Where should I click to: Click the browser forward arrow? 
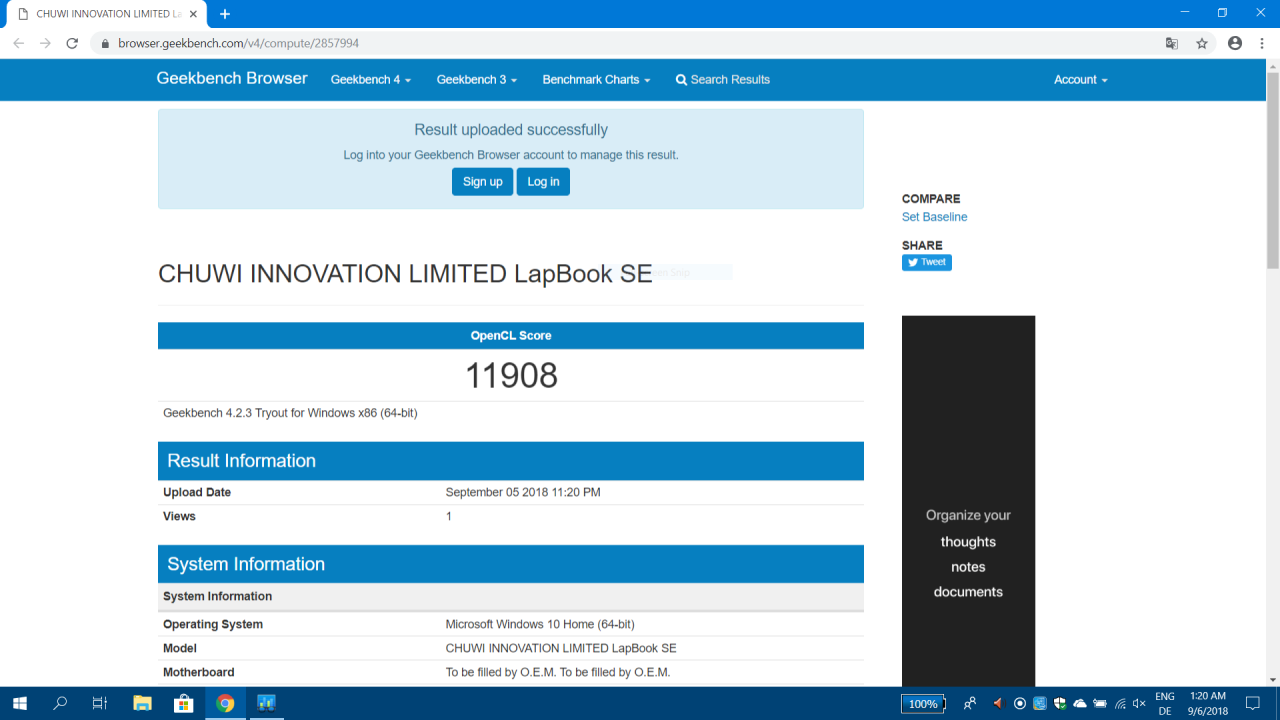pyautogui.click(x=45, y=43)
